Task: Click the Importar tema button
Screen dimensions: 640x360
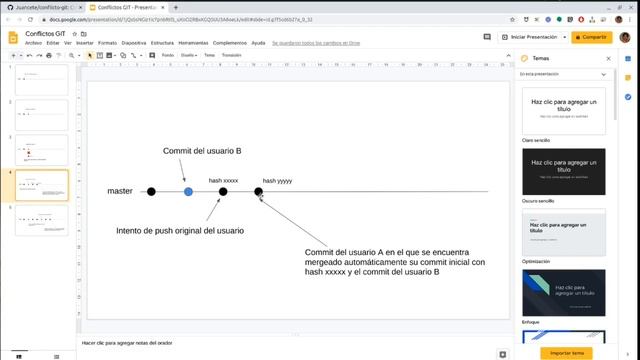Action: point(567,353)
